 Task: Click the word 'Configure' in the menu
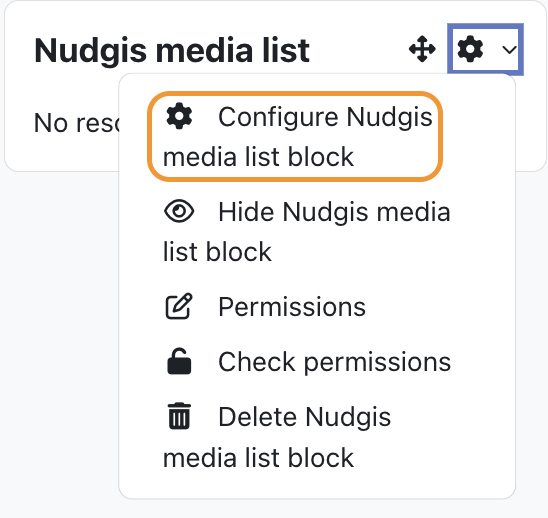[278, 118]
